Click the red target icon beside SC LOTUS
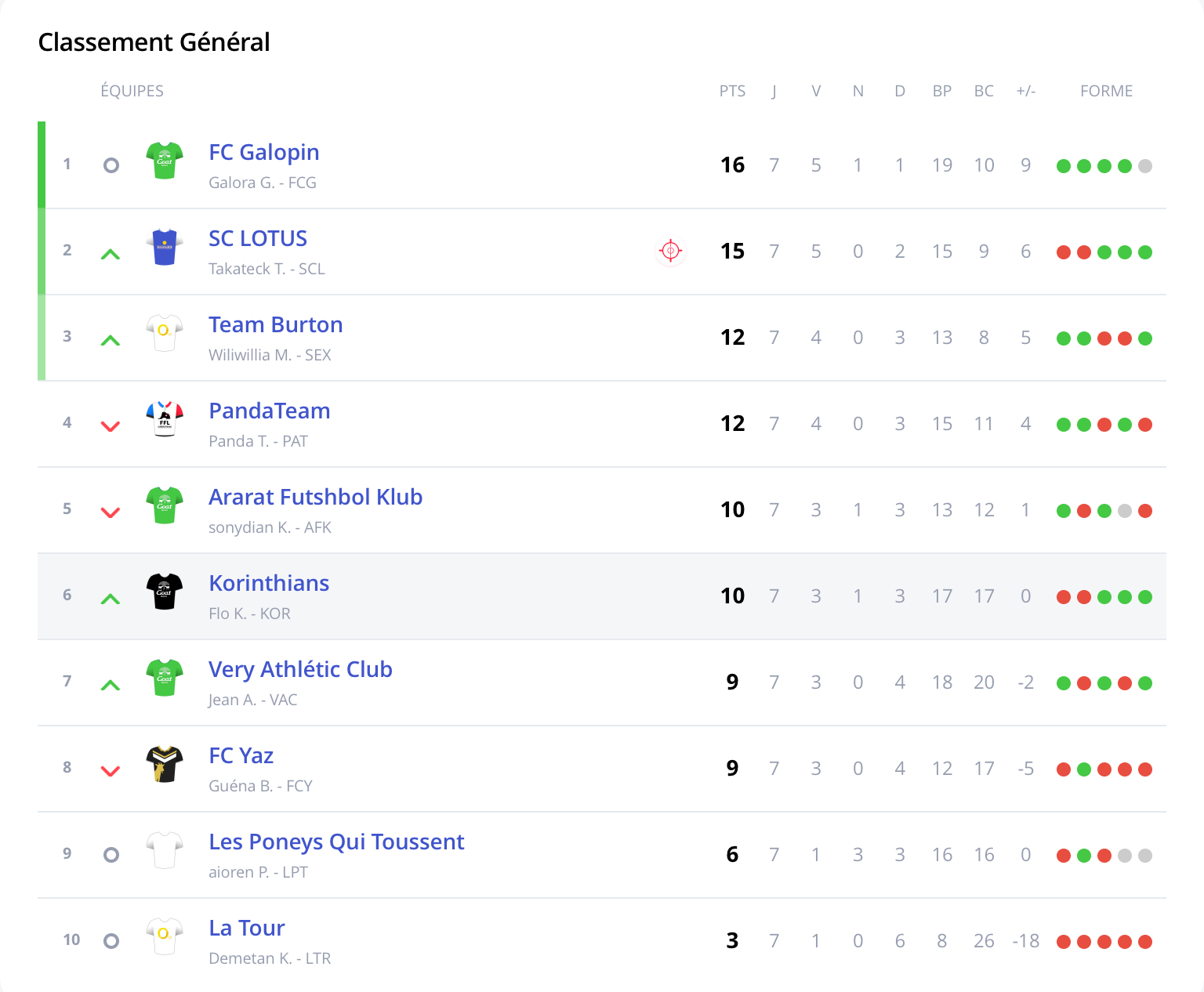This screenshot has height=992, width=1204. pos(670,251)
